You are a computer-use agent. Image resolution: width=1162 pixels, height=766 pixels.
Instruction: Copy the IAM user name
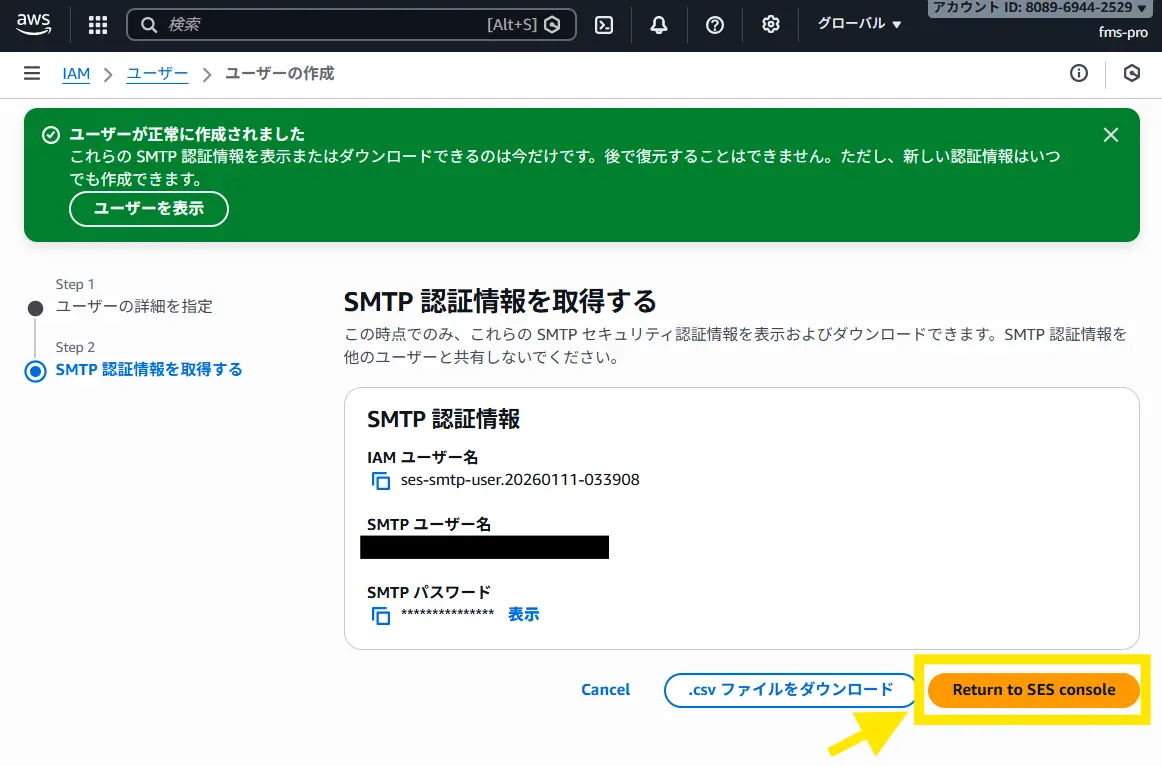click(381, 481)
